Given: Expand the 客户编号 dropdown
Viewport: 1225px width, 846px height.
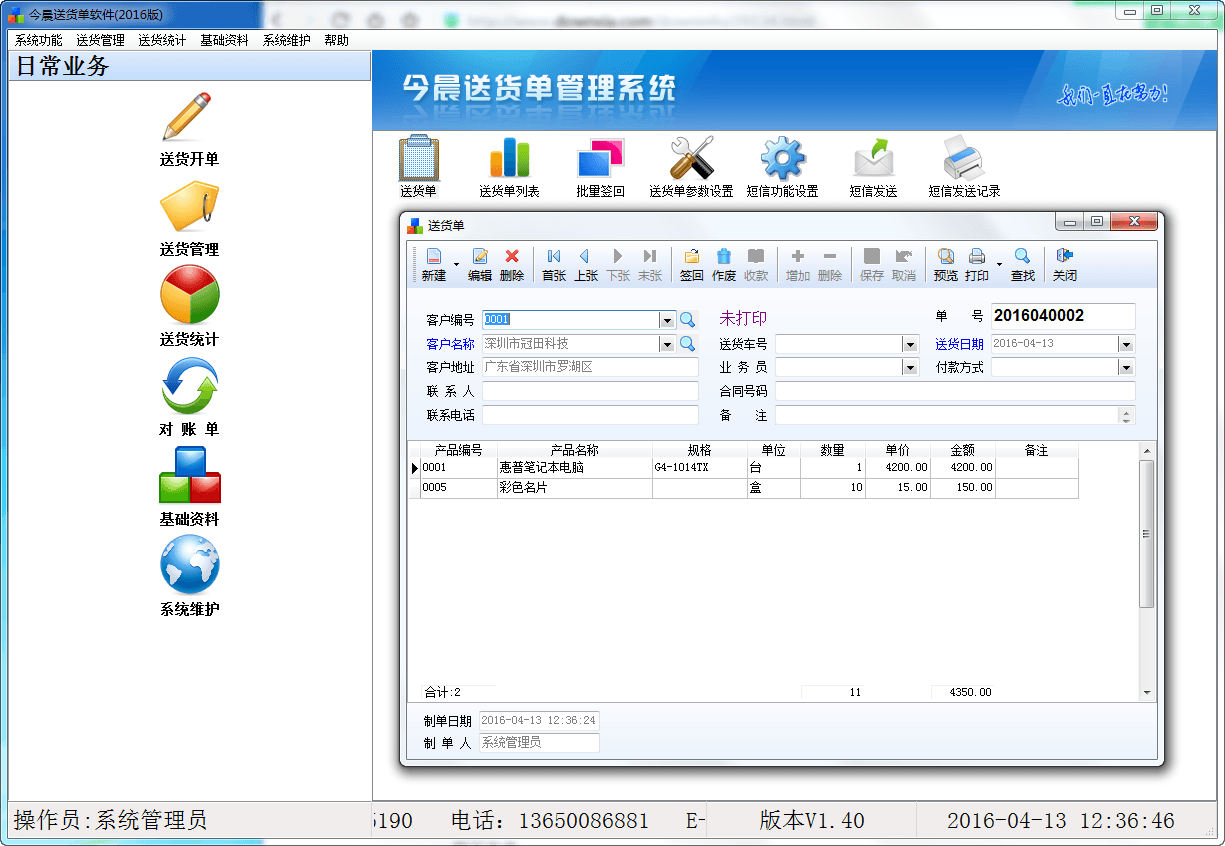Looking at the screenshot, I should click(666, 320).
